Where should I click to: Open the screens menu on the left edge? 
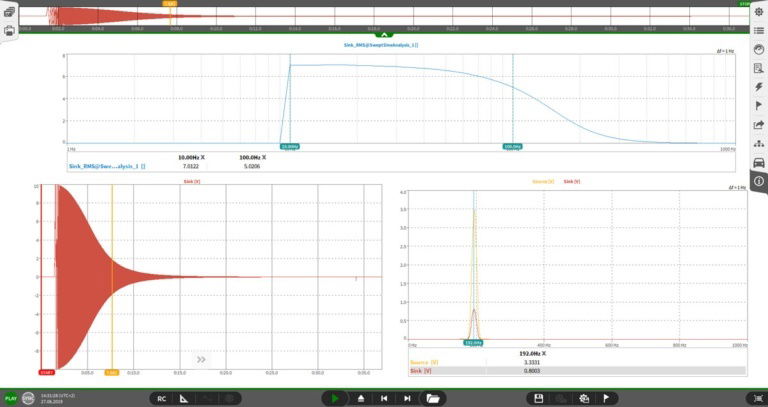(9, 12)
